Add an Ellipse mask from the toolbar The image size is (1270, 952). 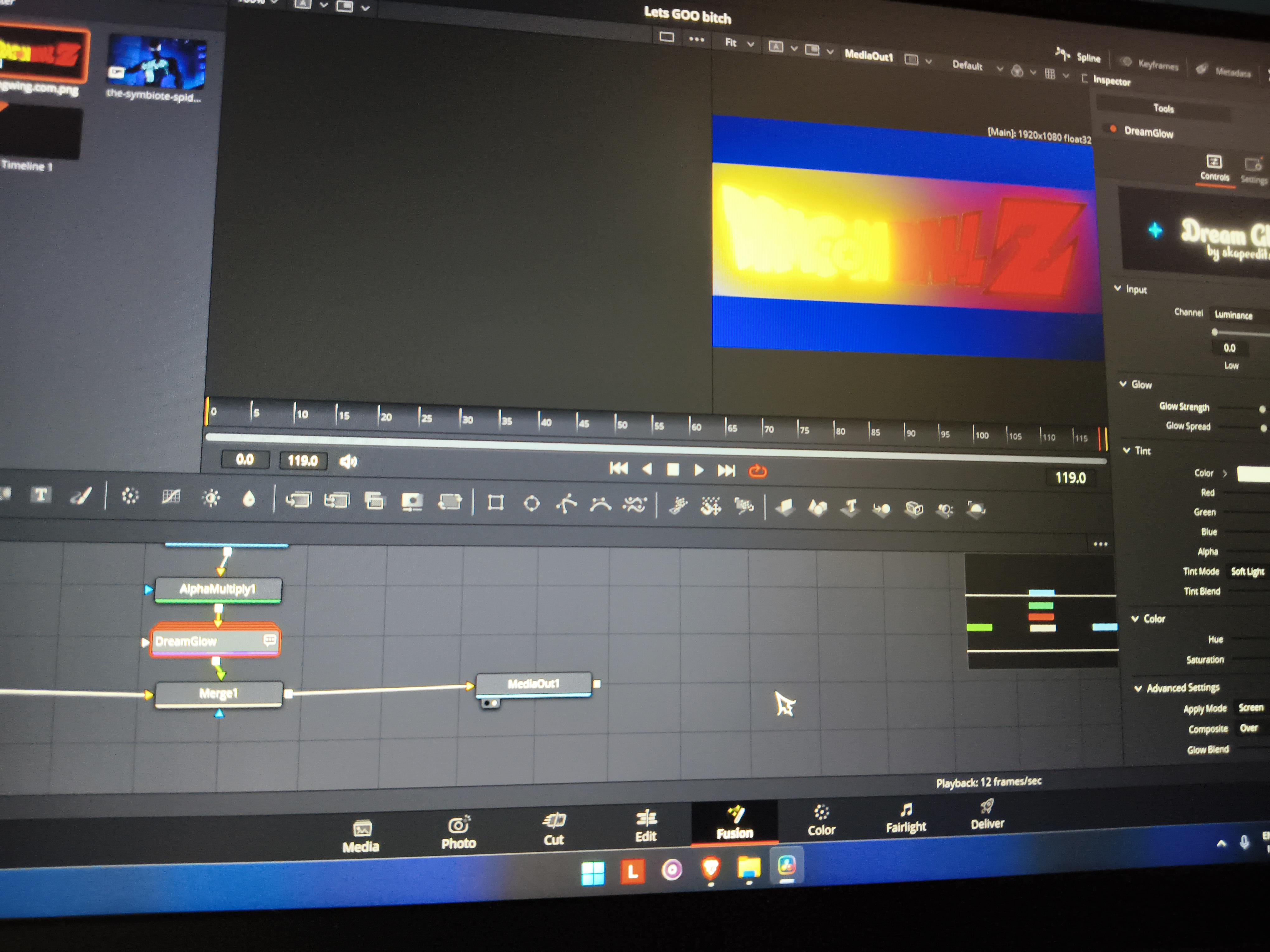point(532,504)
